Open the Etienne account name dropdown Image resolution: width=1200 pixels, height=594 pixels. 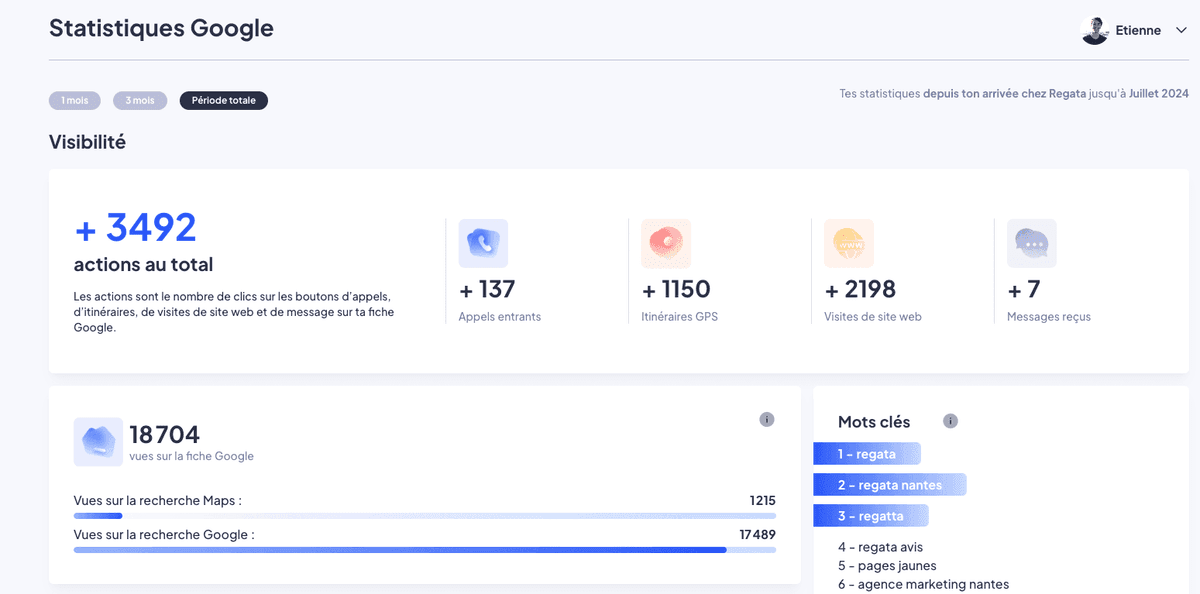coord(1138,31)
